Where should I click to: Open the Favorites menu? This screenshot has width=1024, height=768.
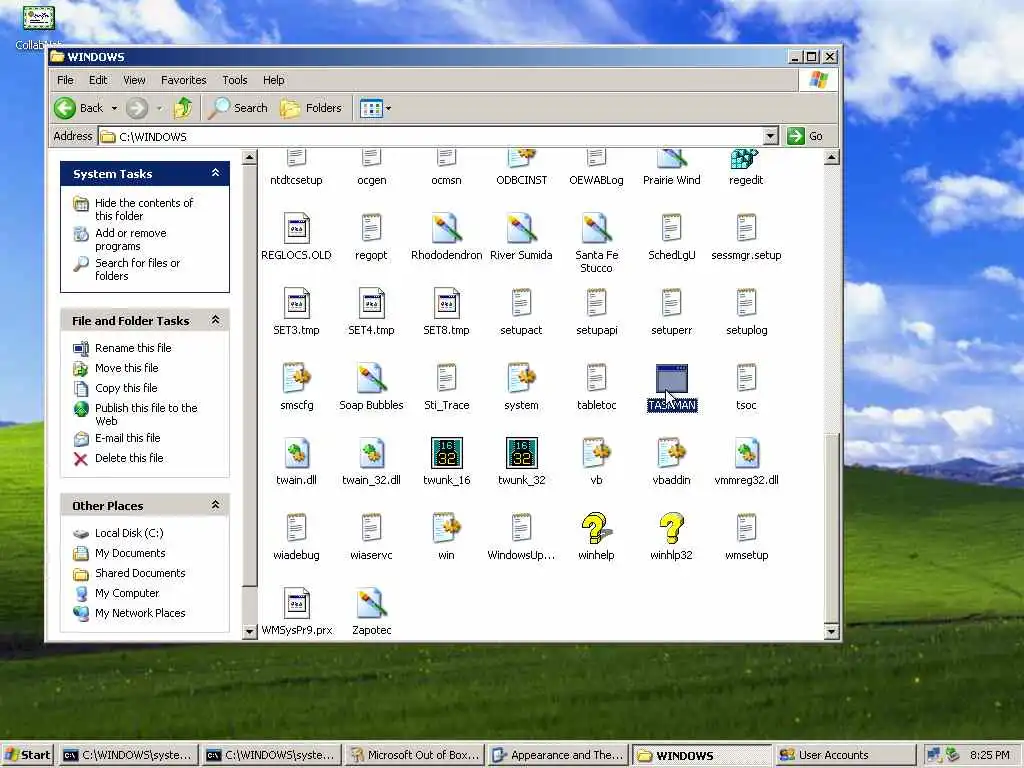(184, 80)
